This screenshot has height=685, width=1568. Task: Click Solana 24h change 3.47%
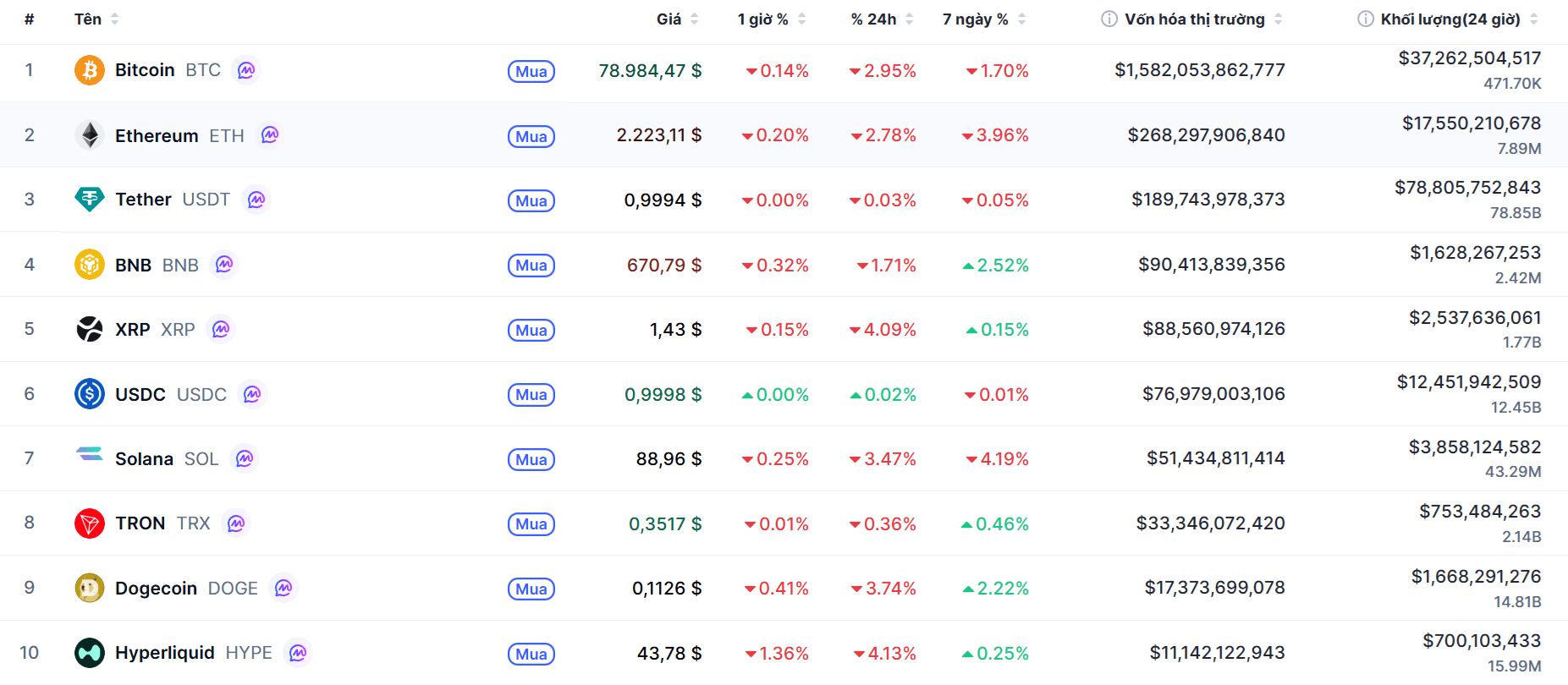pyautogui.click(x=883, y=458)
